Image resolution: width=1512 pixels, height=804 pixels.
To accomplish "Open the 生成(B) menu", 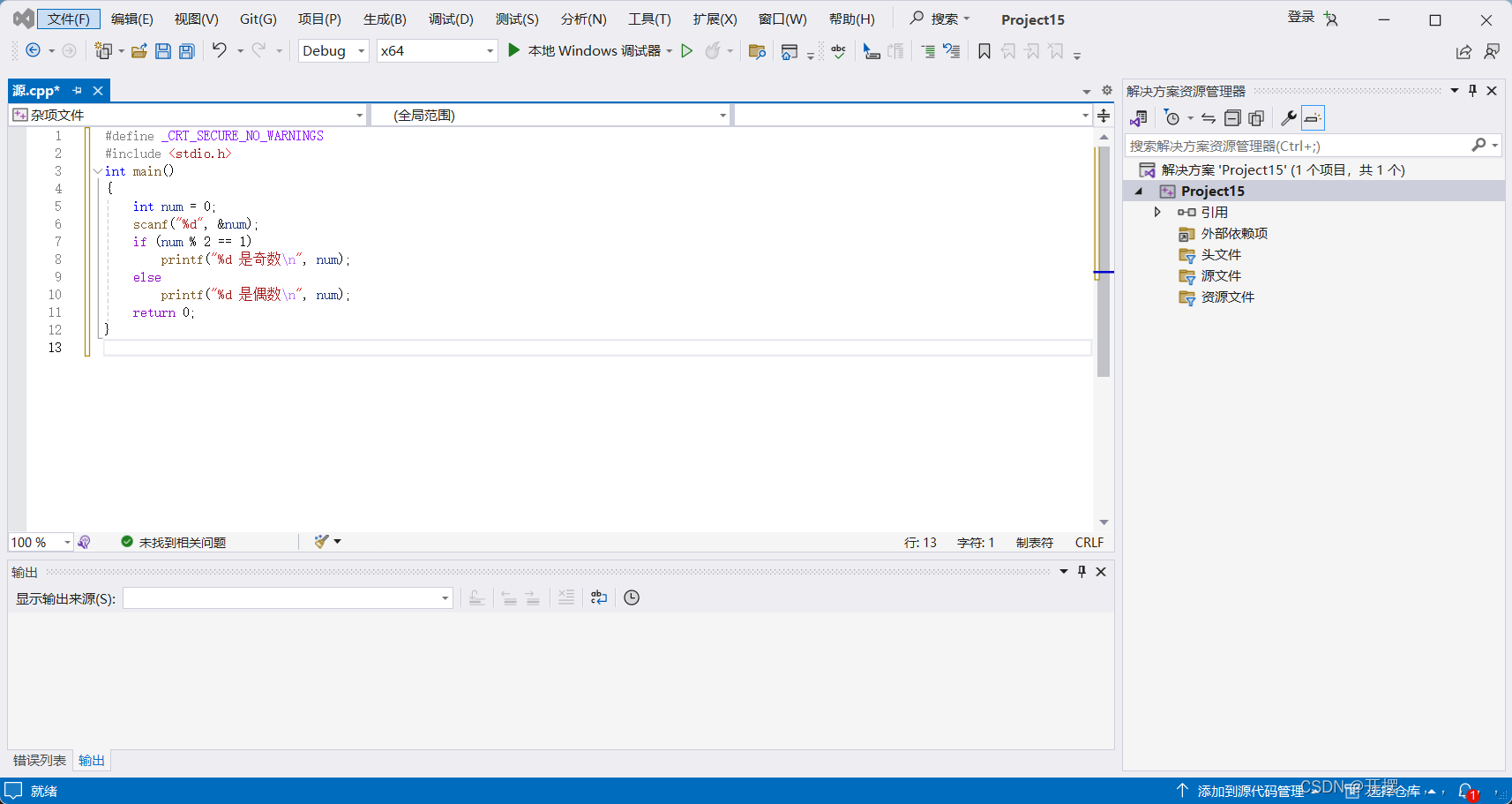I will [x=385, y=19].
